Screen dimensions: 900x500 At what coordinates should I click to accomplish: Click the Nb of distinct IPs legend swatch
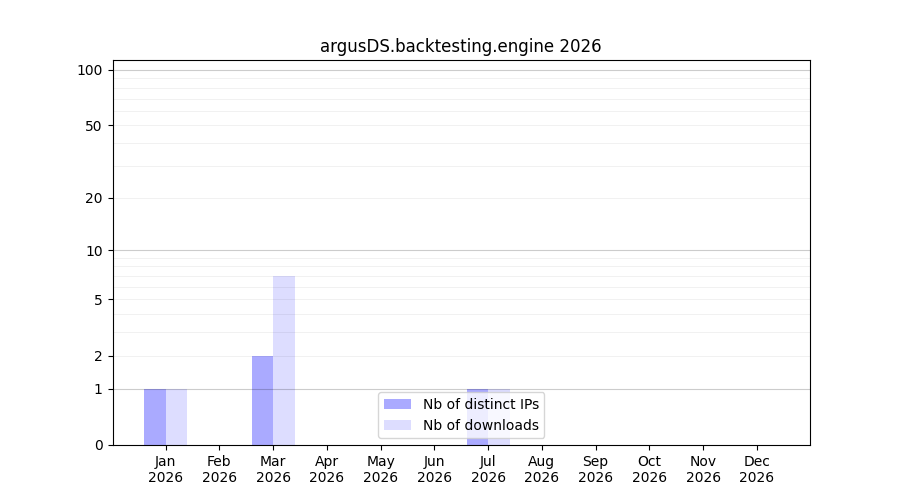pyautogui.click(x=397, y=404)
